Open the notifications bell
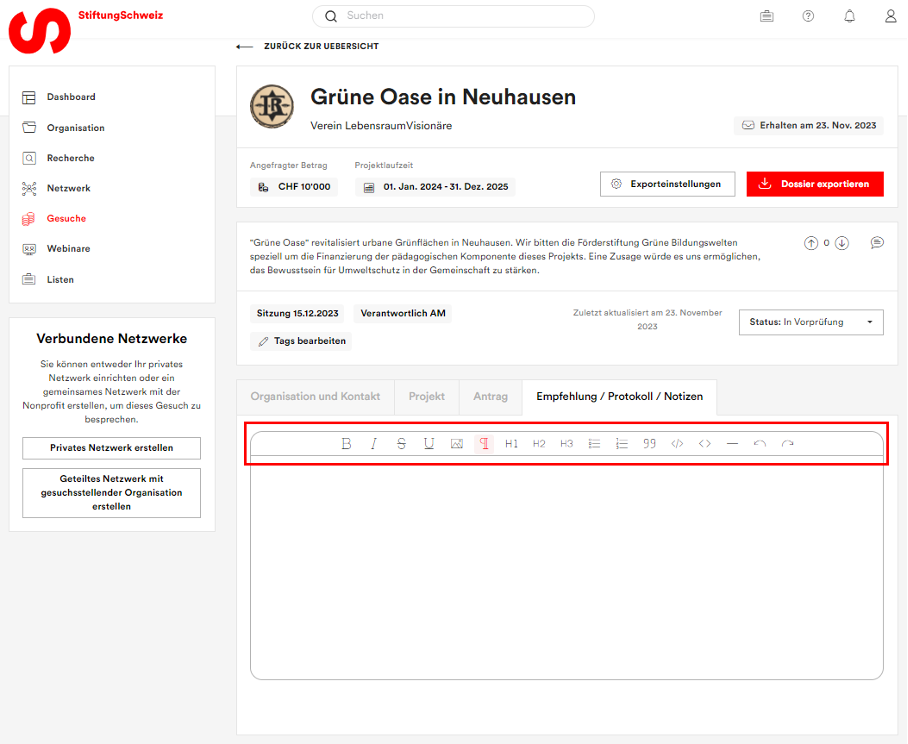908x744 pixels. [x=849, y=16]
